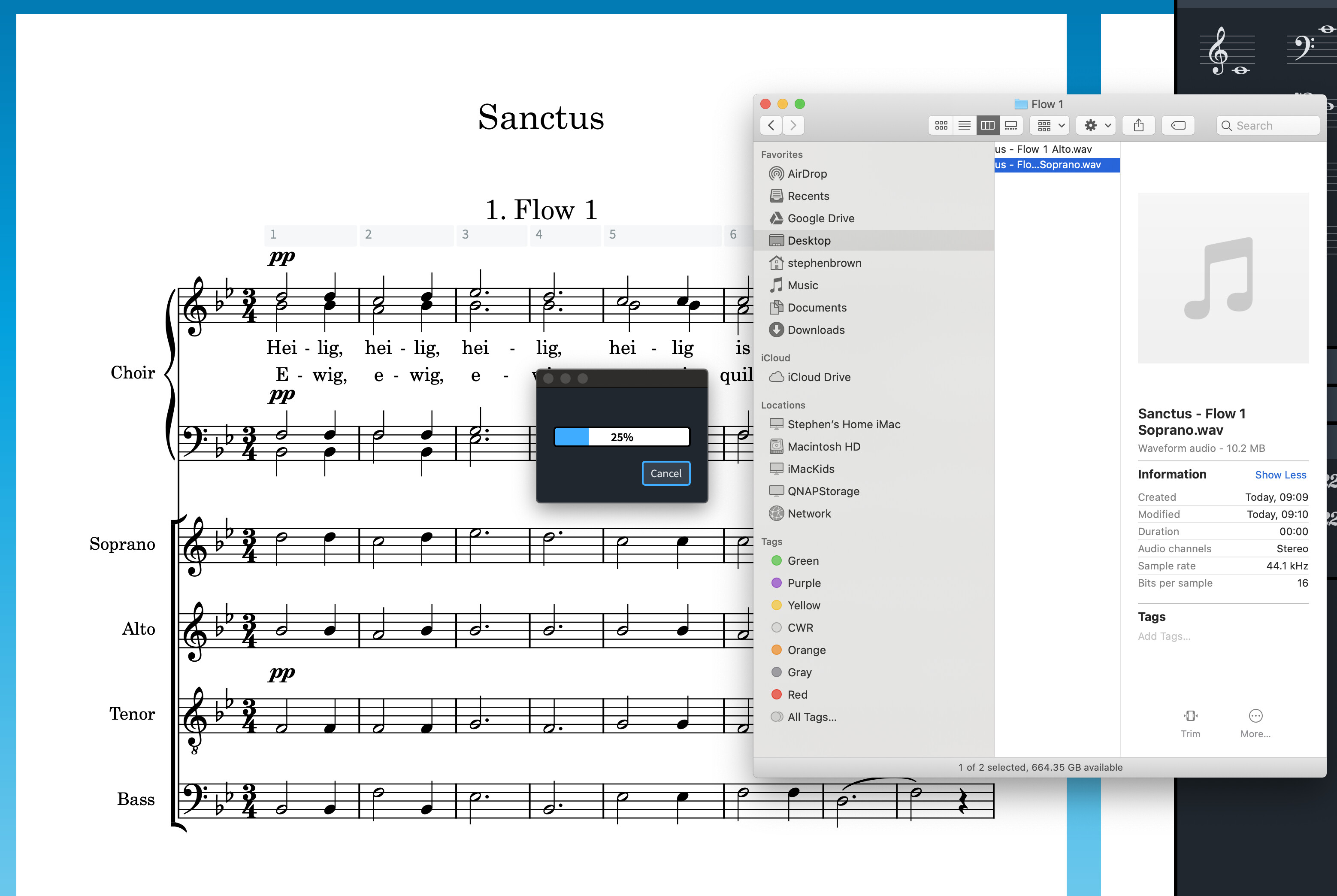Image resolution: width=1337 pixels, height=896 pixels.
Task: Click the Finder forward arrow button
Action: pos(793,125)
